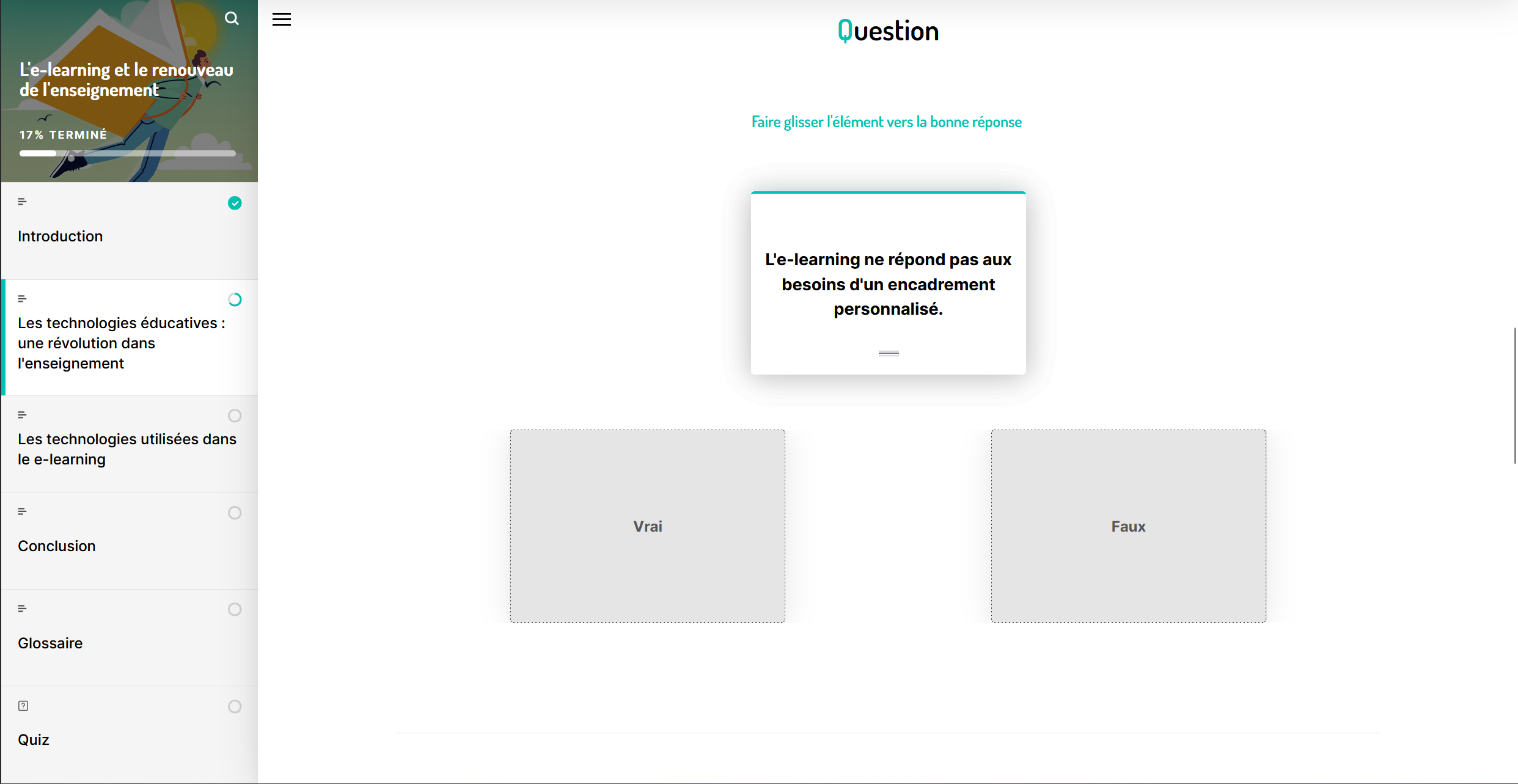Open the Quiz section in the sidebar

pyautogui.click(x=34, y=739)
